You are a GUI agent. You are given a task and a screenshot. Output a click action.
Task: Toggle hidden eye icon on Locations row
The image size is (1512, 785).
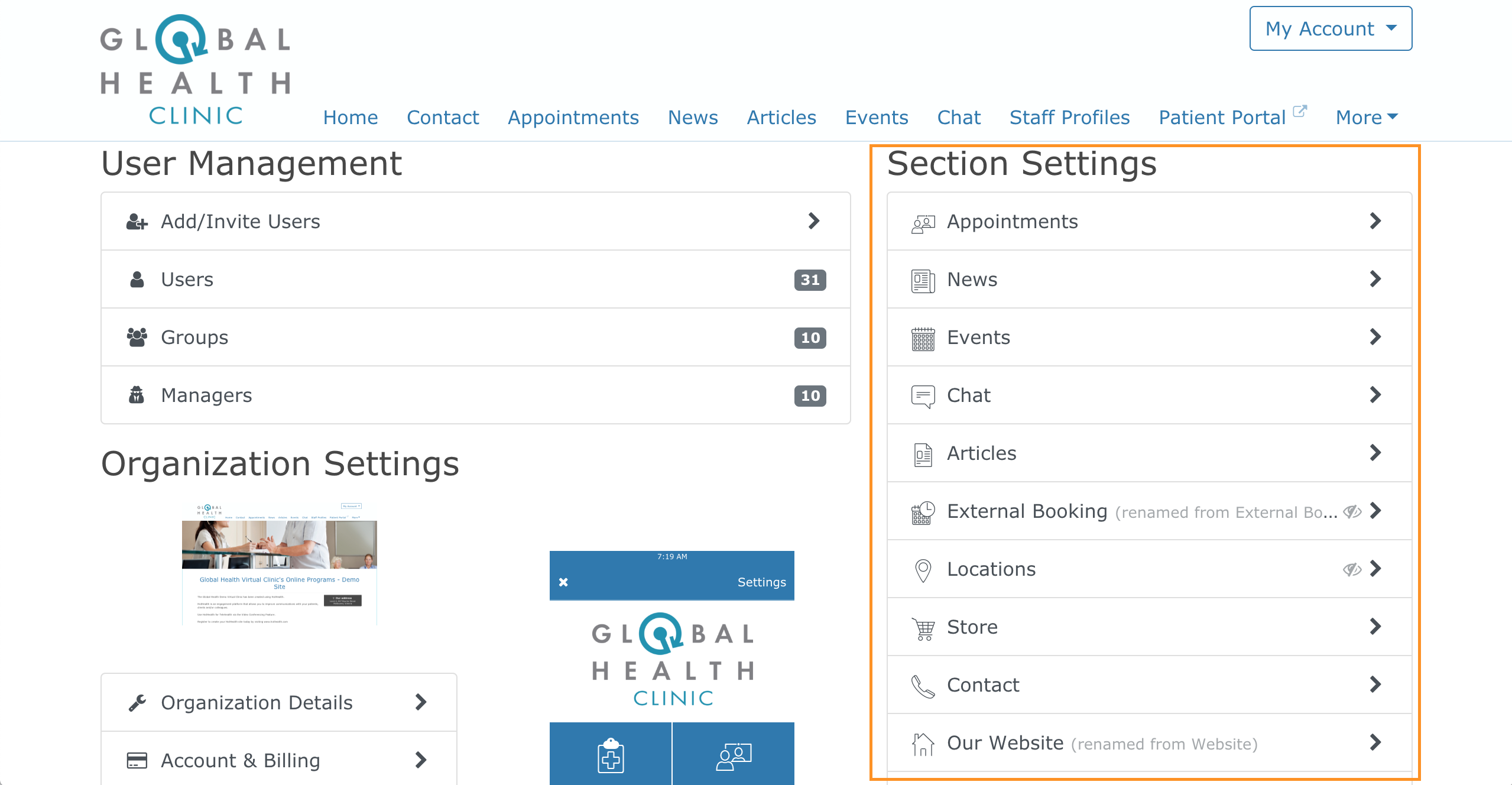(1352, 569)
